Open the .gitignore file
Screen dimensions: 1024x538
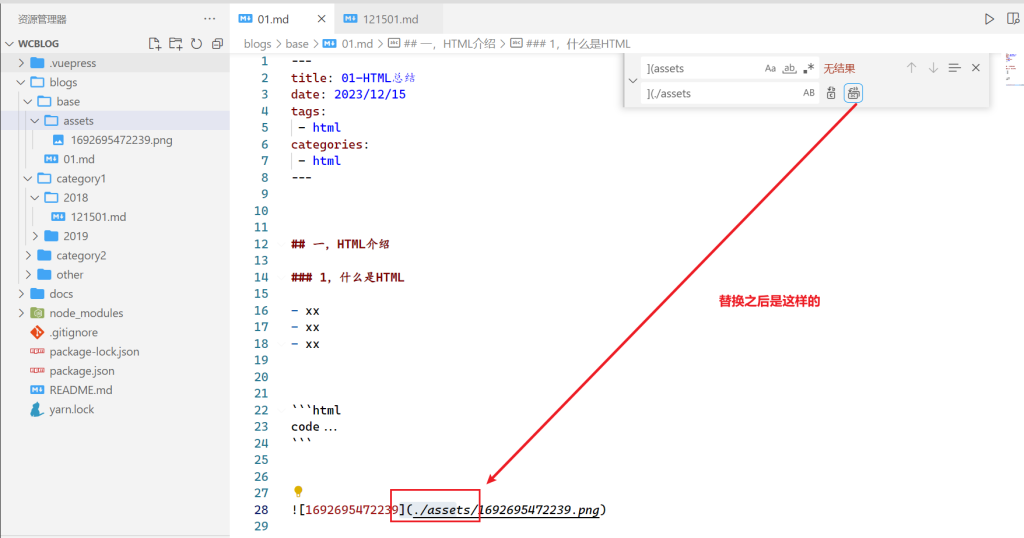pos(74,332)
